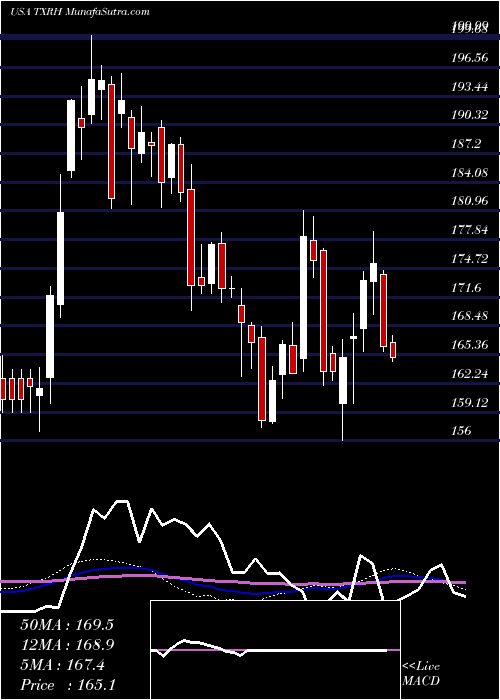
Task: Click the 190.32 price axis label
Action: coord(470,115)
